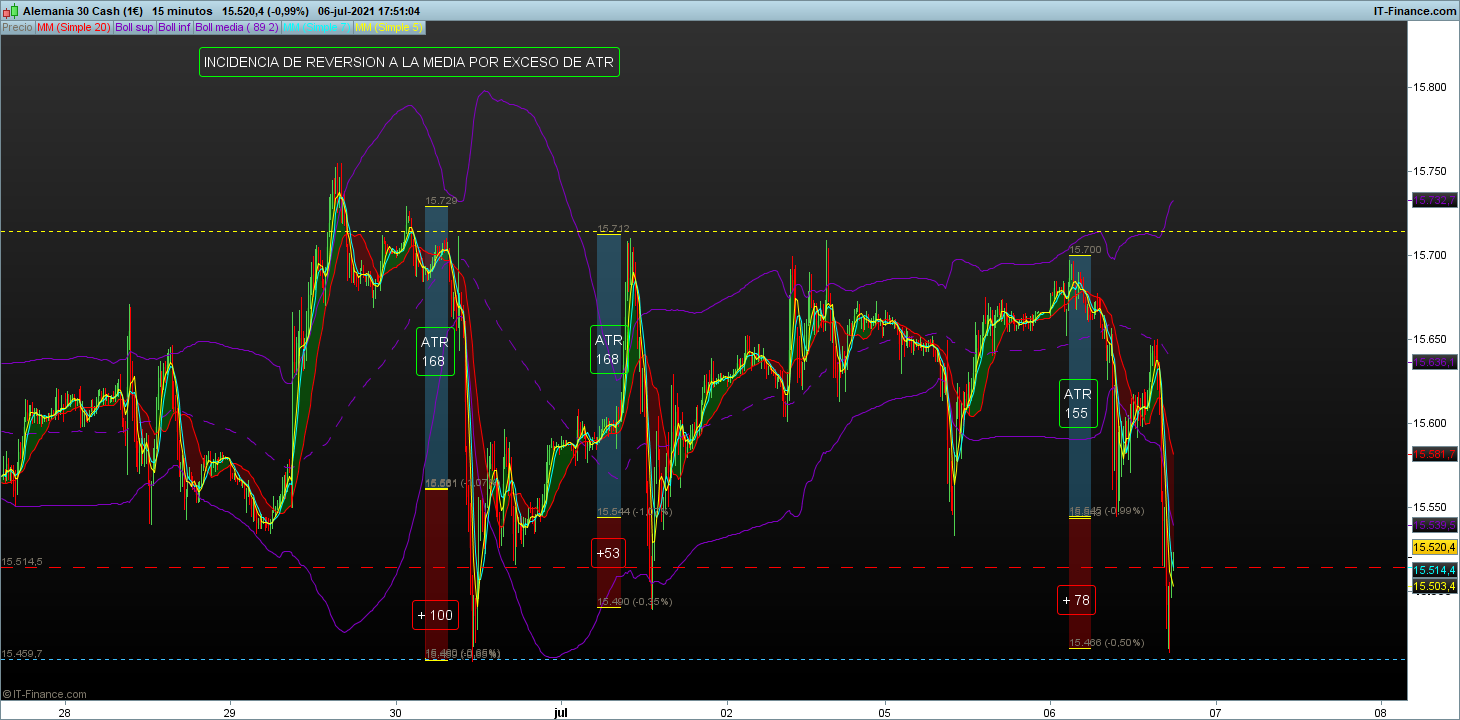The image size is (1460, 720).
Task: Click the 15.712 level label
Action: pos(613,229)
